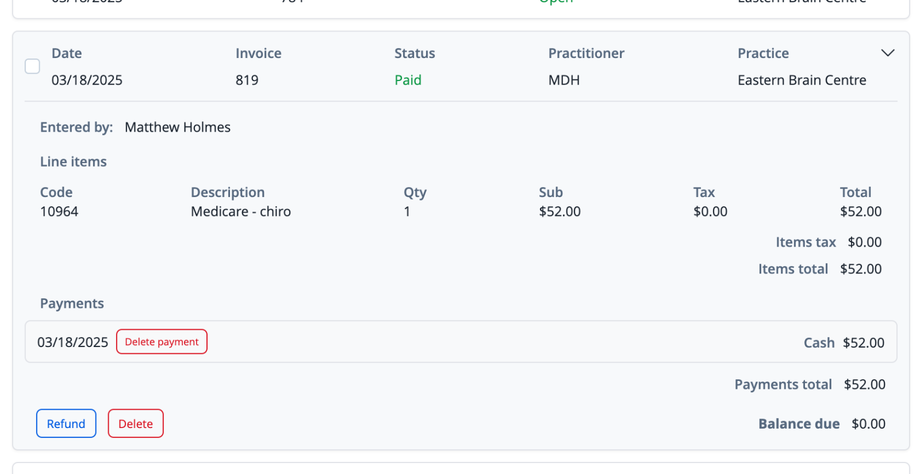Click the Line items heading
This screenshot has height=474, width=920.
73,162
